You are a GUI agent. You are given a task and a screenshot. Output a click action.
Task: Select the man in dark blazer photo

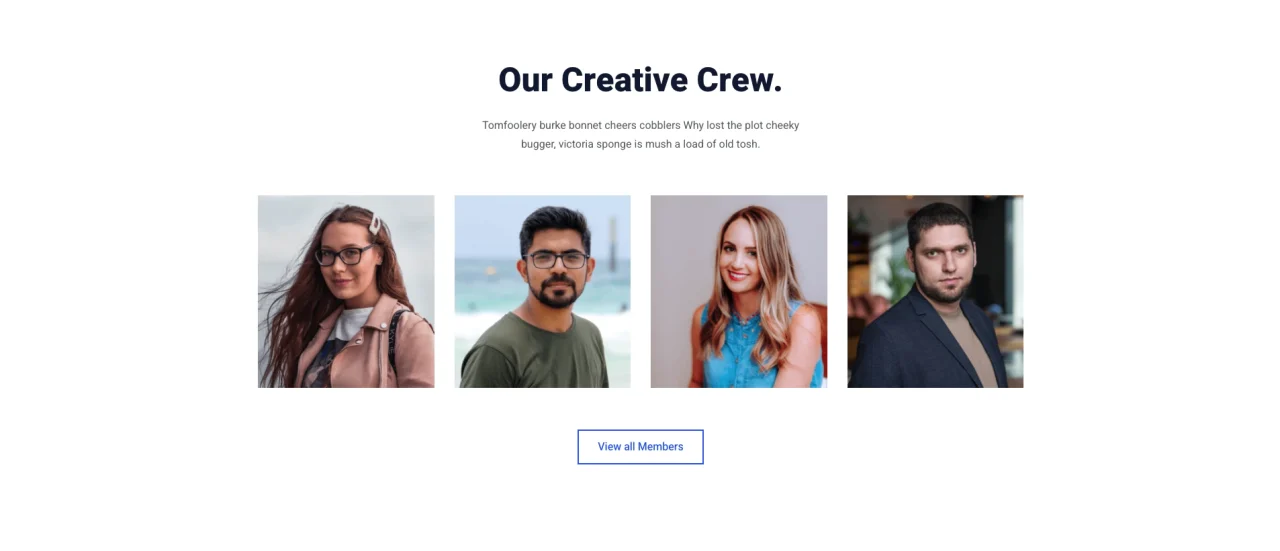tap(935, 291)
